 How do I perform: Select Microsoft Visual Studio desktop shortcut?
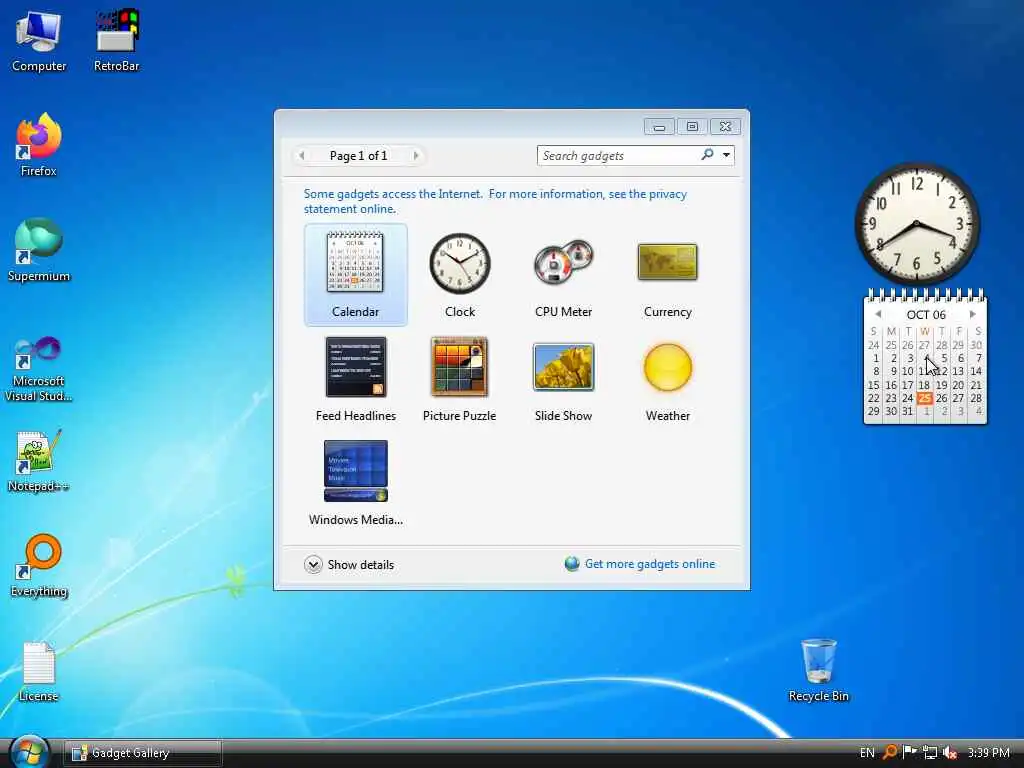click(39, 369)
